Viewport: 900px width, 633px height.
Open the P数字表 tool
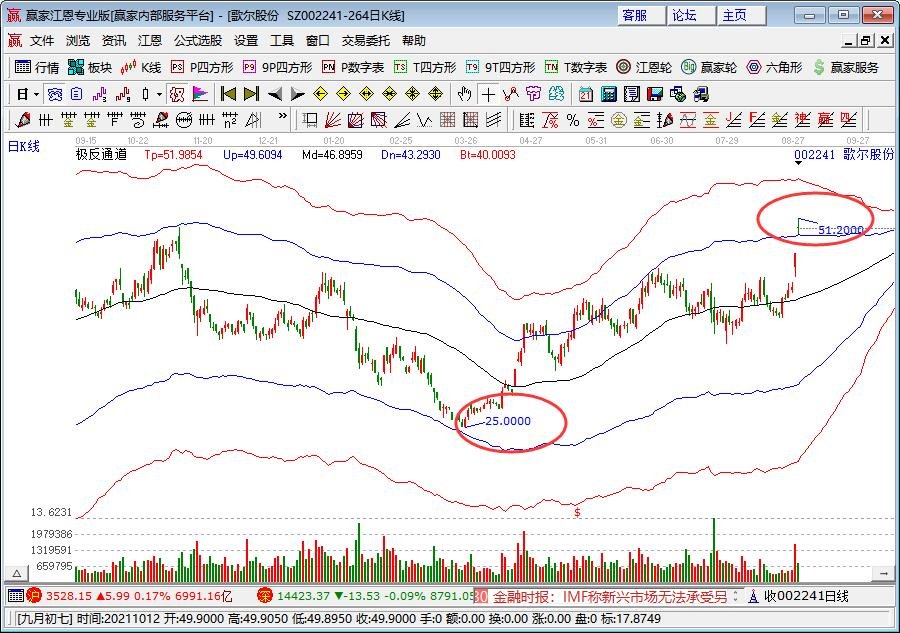pos(353,67)
